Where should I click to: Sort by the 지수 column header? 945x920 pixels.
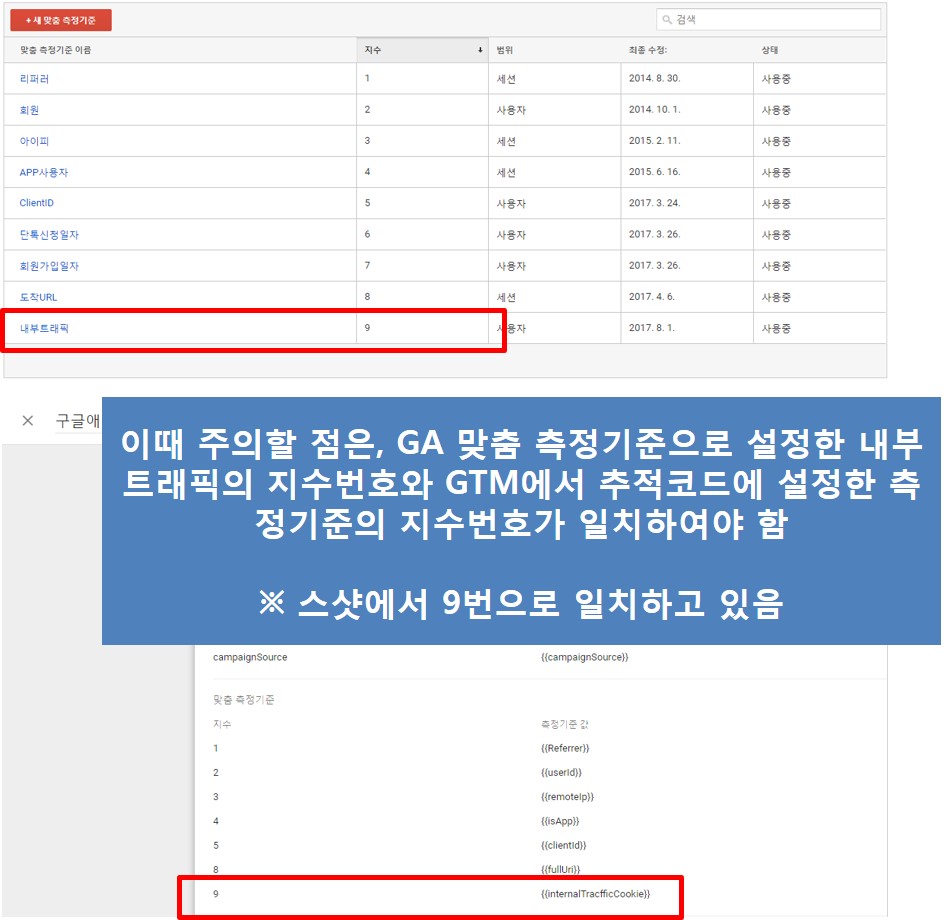click(x=422, y=50)
